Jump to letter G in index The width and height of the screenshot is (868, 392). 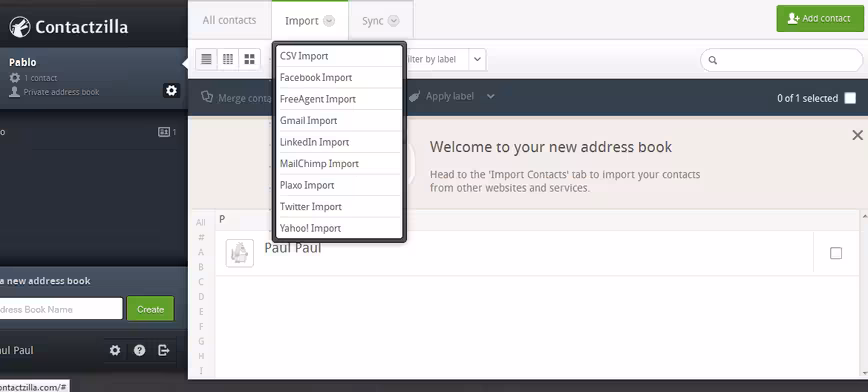click(201, 341)
